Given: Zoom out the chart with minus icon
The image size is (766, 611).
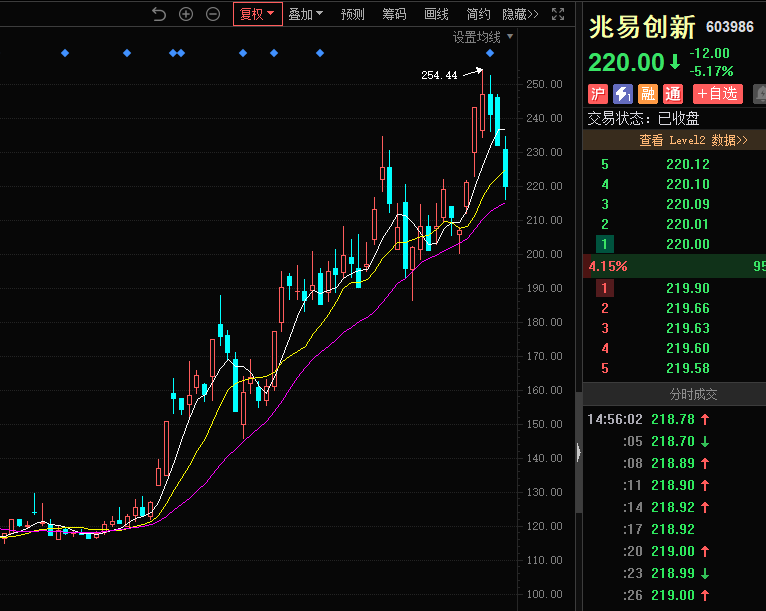Looking at the screenshot, I should pyautogui.click(x=213, y=14).
